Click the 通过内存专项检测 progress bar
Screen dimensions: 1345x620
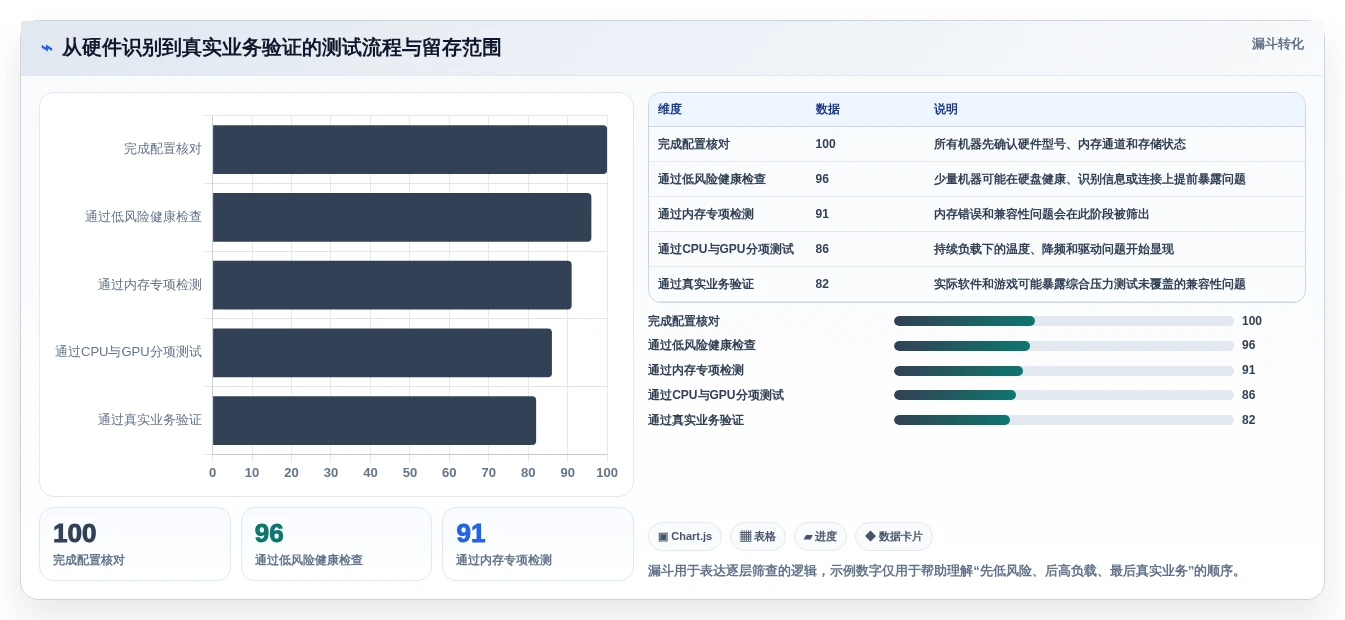(x=1064, y=371)
